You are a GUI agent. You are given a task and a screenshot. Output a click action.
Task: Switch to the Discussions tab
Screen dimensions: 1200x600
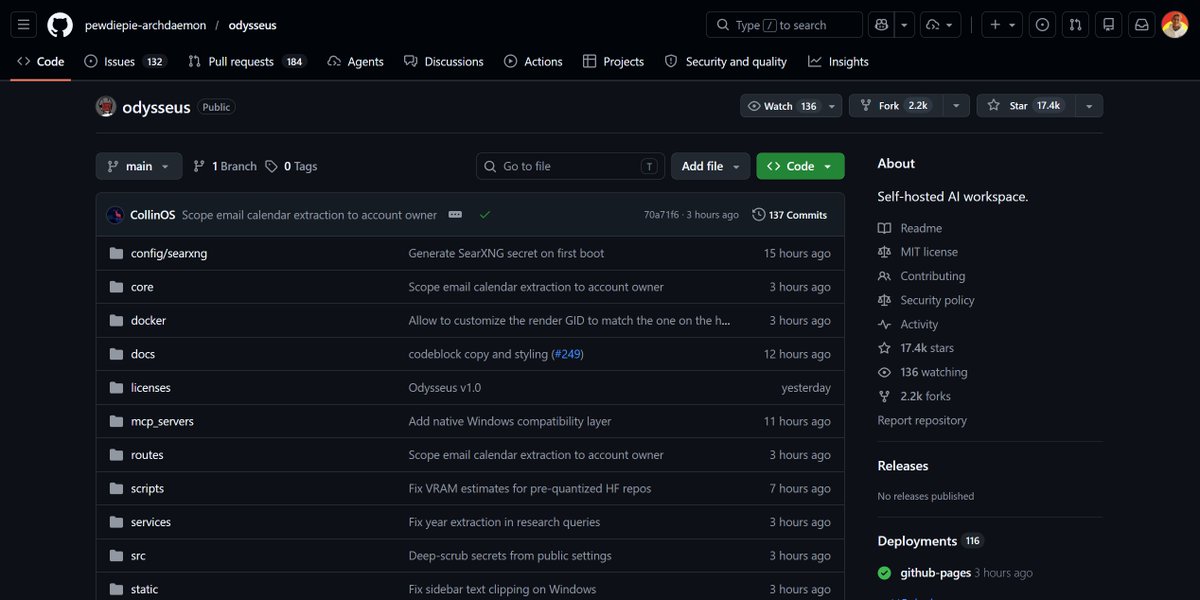click(444, 62)
